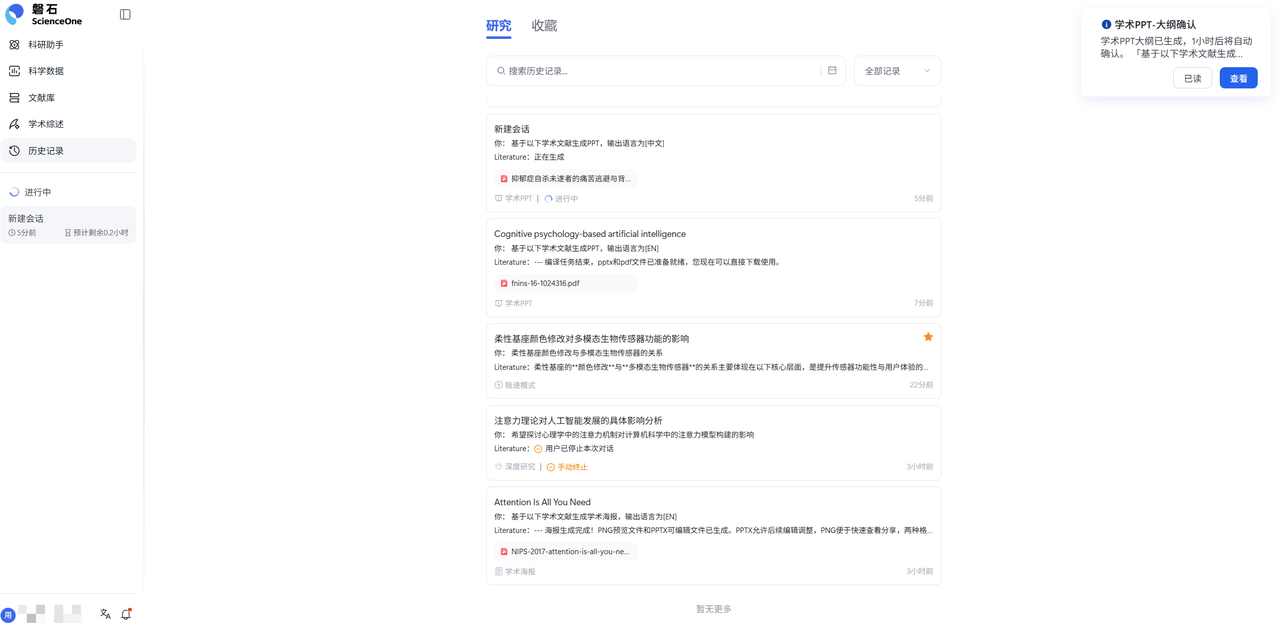The width and height of the screenshot is (1280, 630).
Task: Open the language switcher
Action: pyautogui.click(x=104, y=613)
